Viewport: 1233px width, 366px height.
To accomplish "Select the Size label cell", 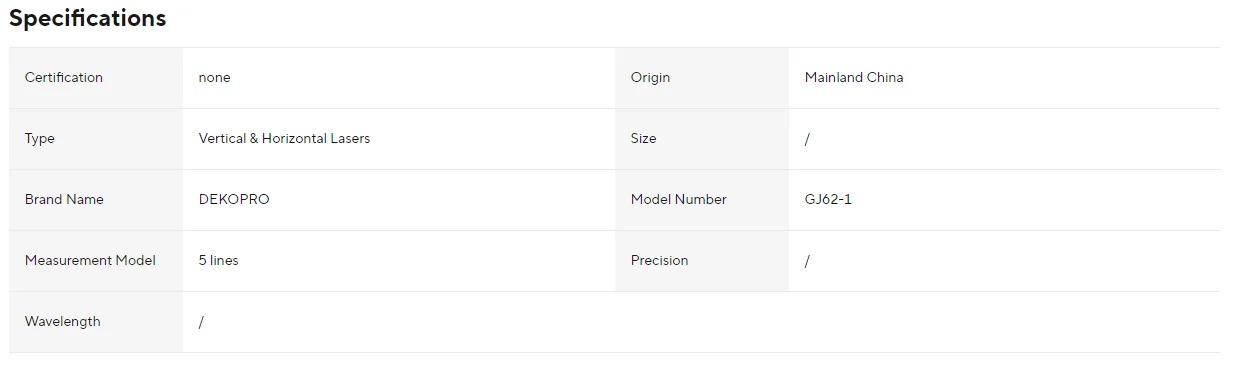I will [702, 139].
